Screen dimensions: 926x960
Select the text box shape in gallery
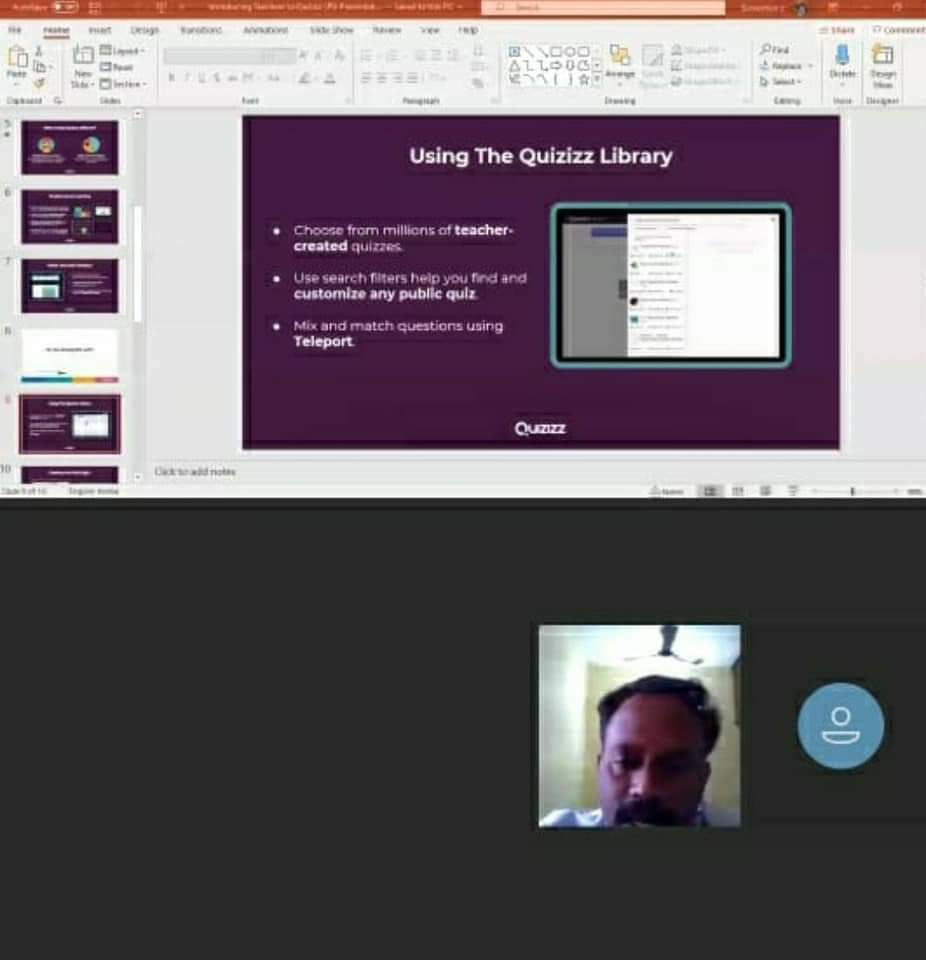pos(514,51)
